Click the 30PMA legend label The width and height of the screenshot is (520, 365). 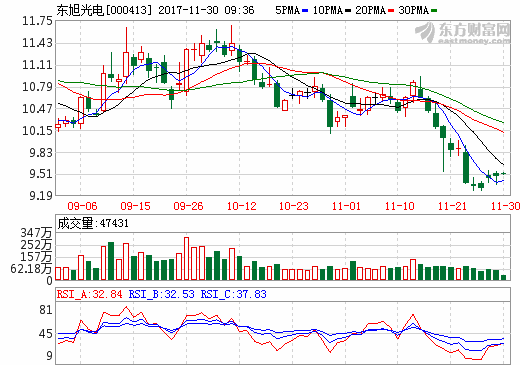(413, 10)
